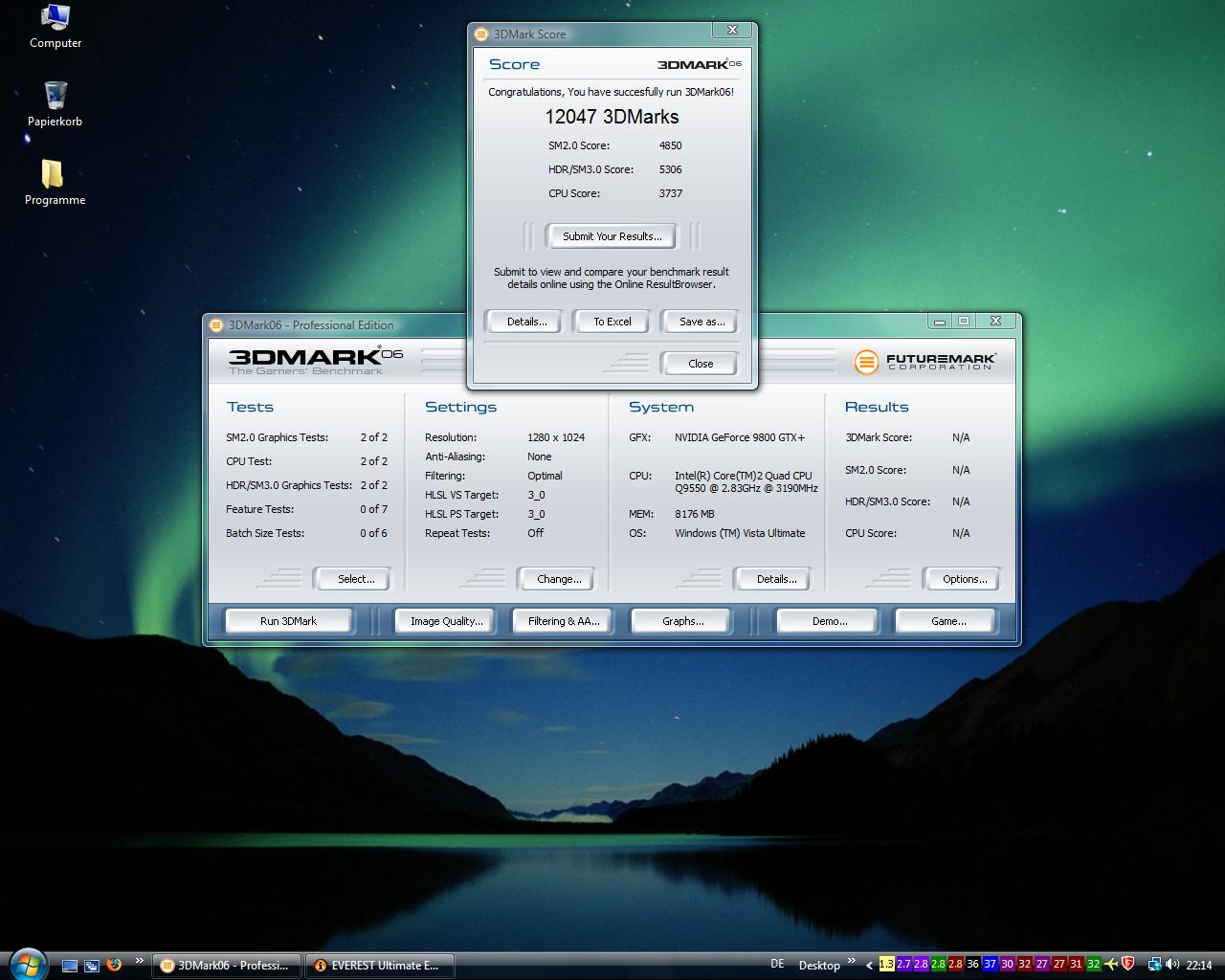The image size is (1225, 980).
Task: Click the yellow 1.3 tray sensor icon
Action: click(886, 965)
